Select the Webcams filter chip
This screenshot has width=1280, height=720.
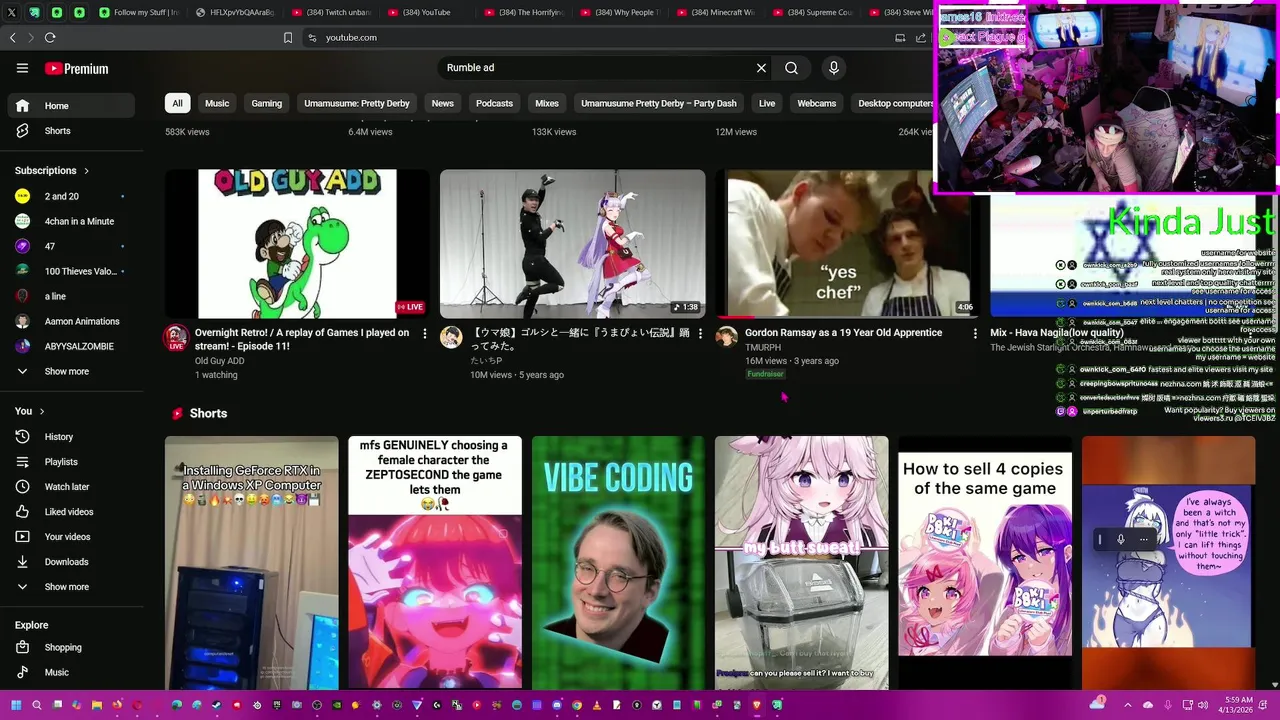tap(816, 104)
